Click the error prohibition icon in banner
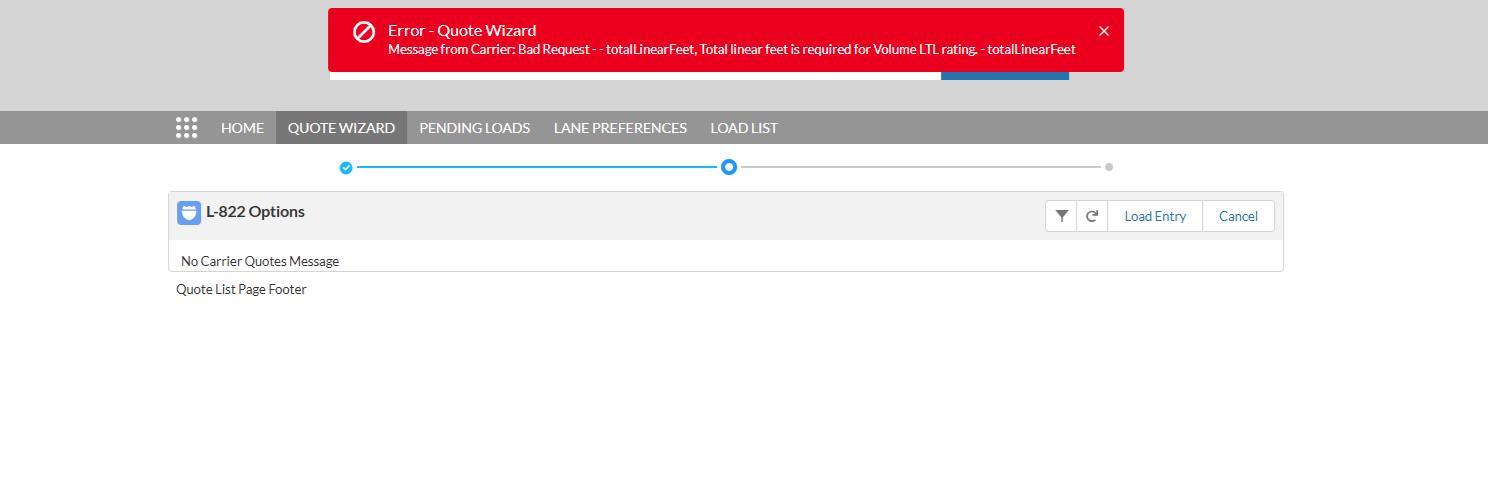The height and width of the screenshot is (480, 1488). tap(364, 32)
